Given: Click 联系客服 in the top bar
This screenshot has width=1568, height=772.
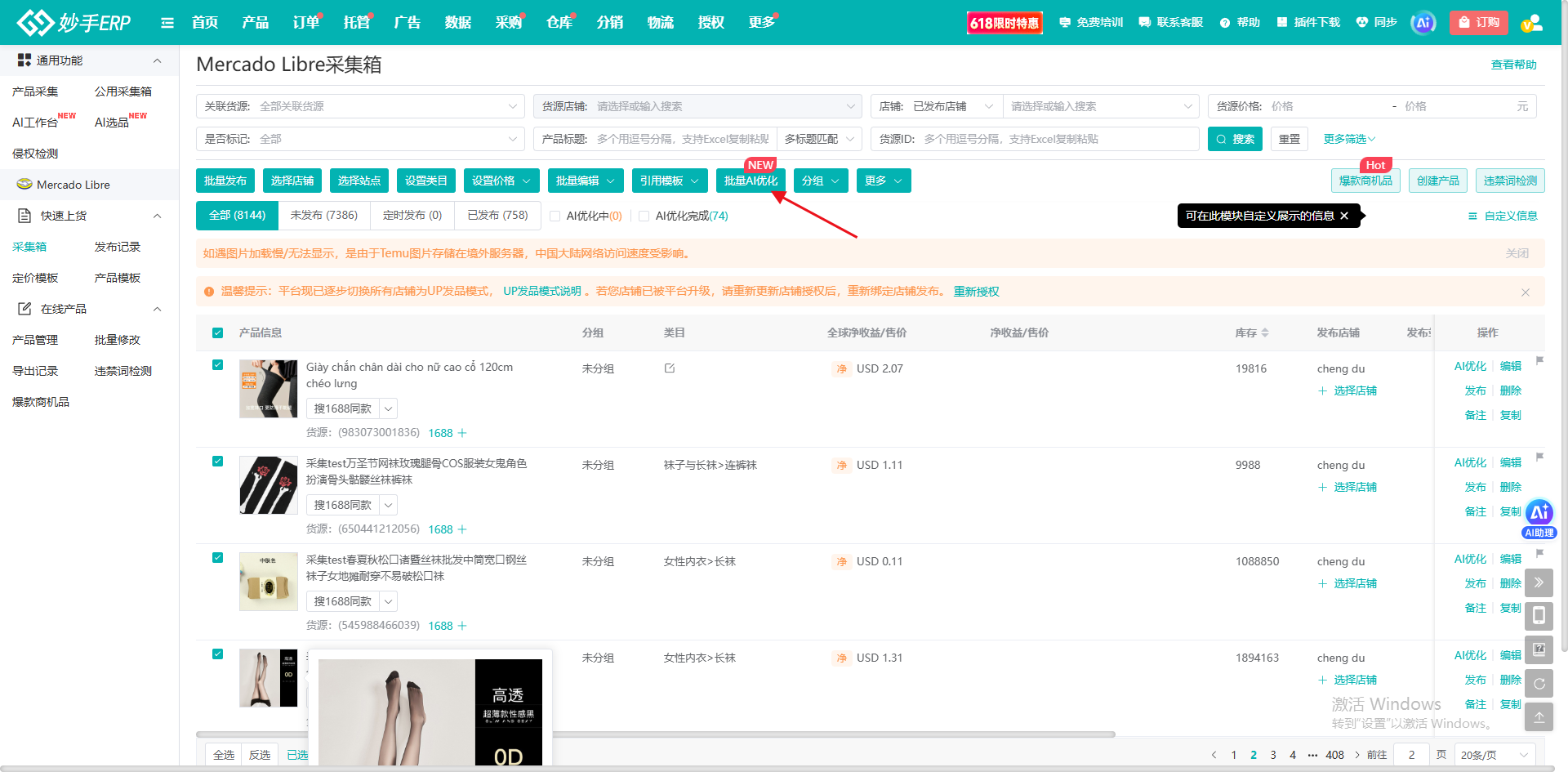Looking at the screenshot, I should click(x=1171, y=23).
